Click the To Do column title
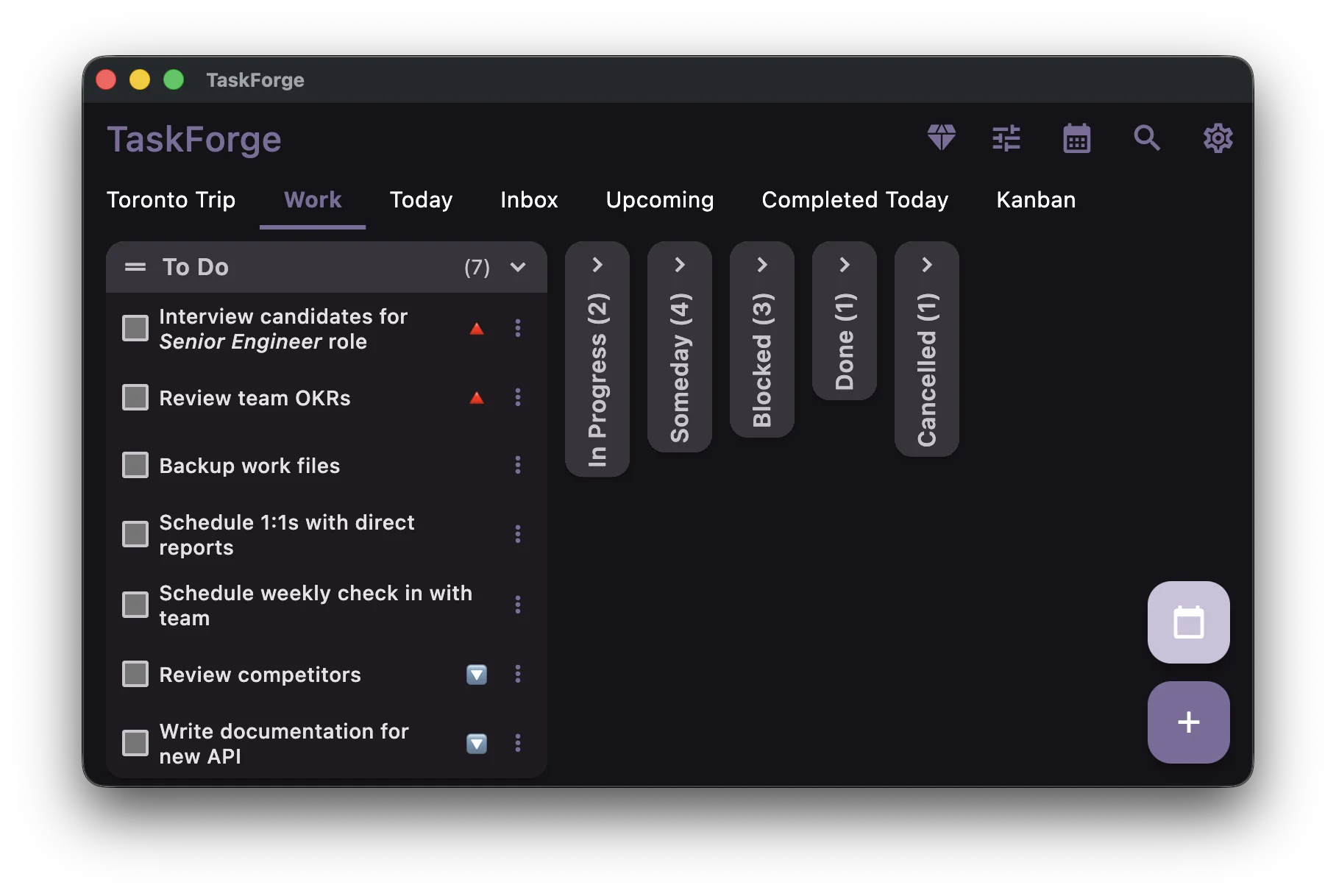This screenshot has width=1336, height=896. [195, 267]
